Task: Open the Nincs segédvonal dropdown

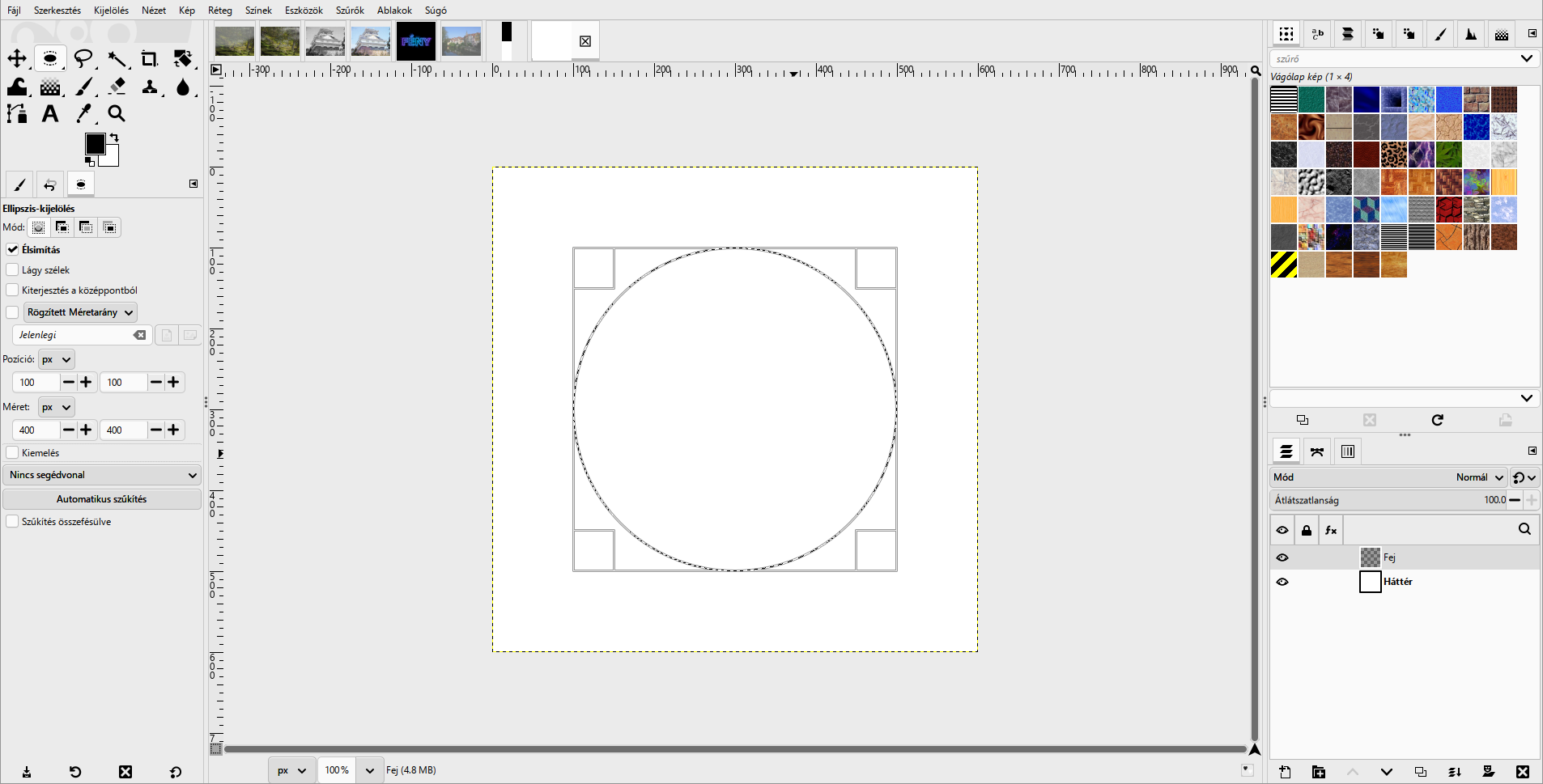Action: (102, 475)
